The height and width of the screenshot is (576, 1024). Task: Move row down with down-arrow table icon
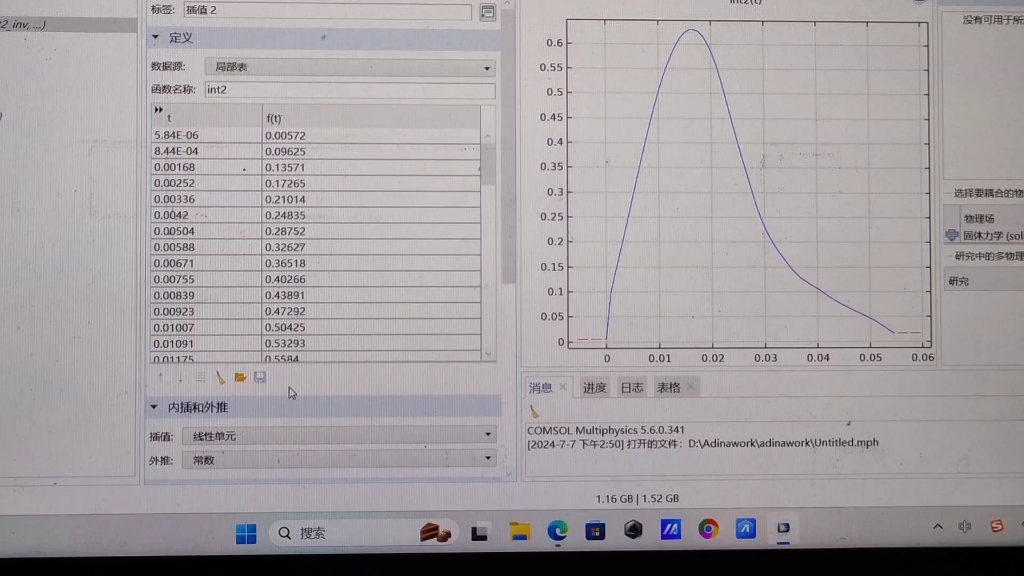tap(180, 377)
